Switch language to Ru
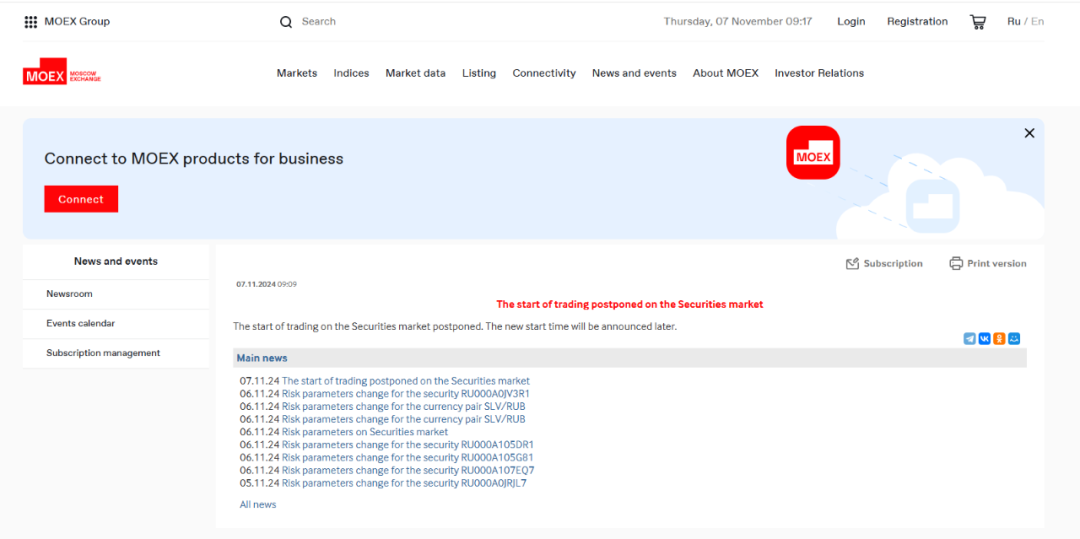The image size is (1080, 539). click(x=1013, y=22)
